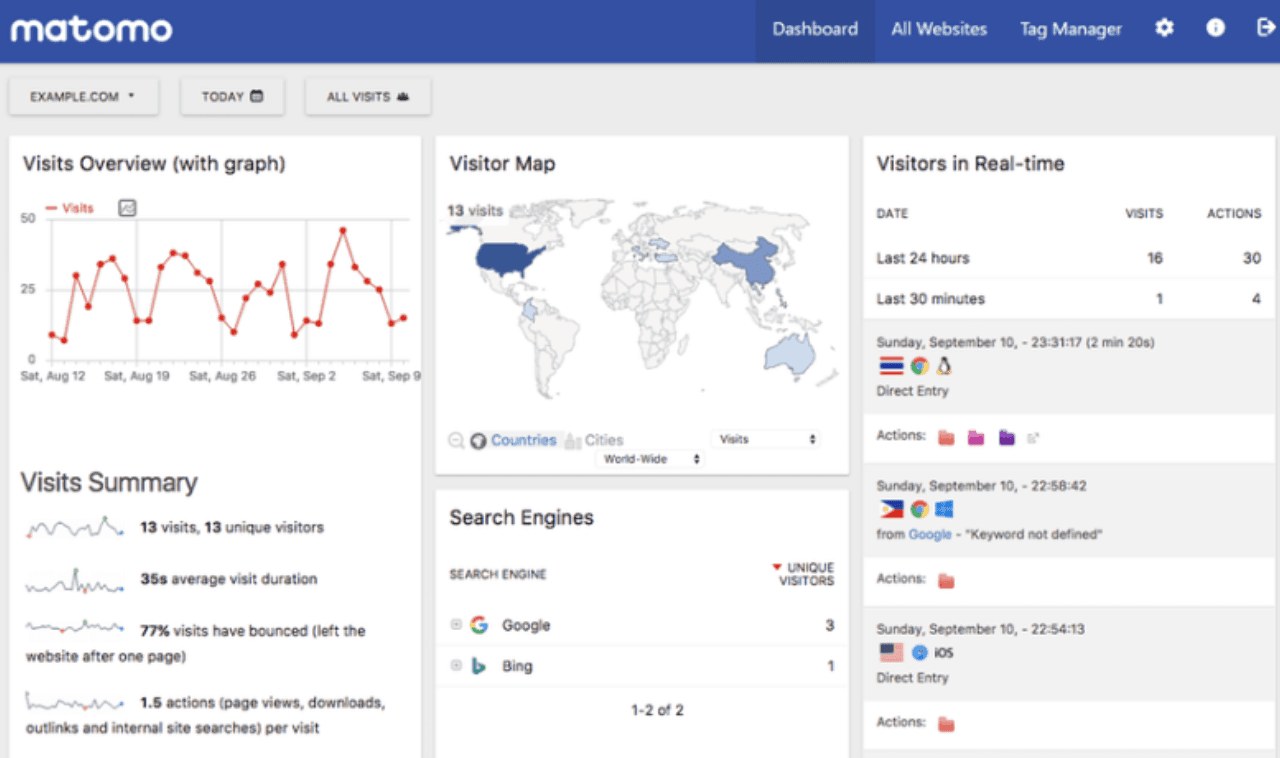Open the EXAMPLE.COM website selector
Image resolution: width=1280 pixels, height=758 pixels.
click(x=84, y=97)
